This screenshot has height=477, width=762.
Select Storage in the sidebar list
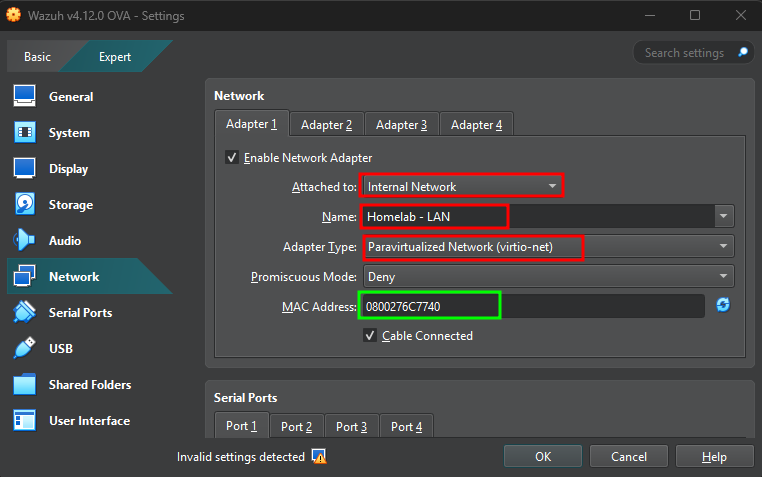point(90,204)
